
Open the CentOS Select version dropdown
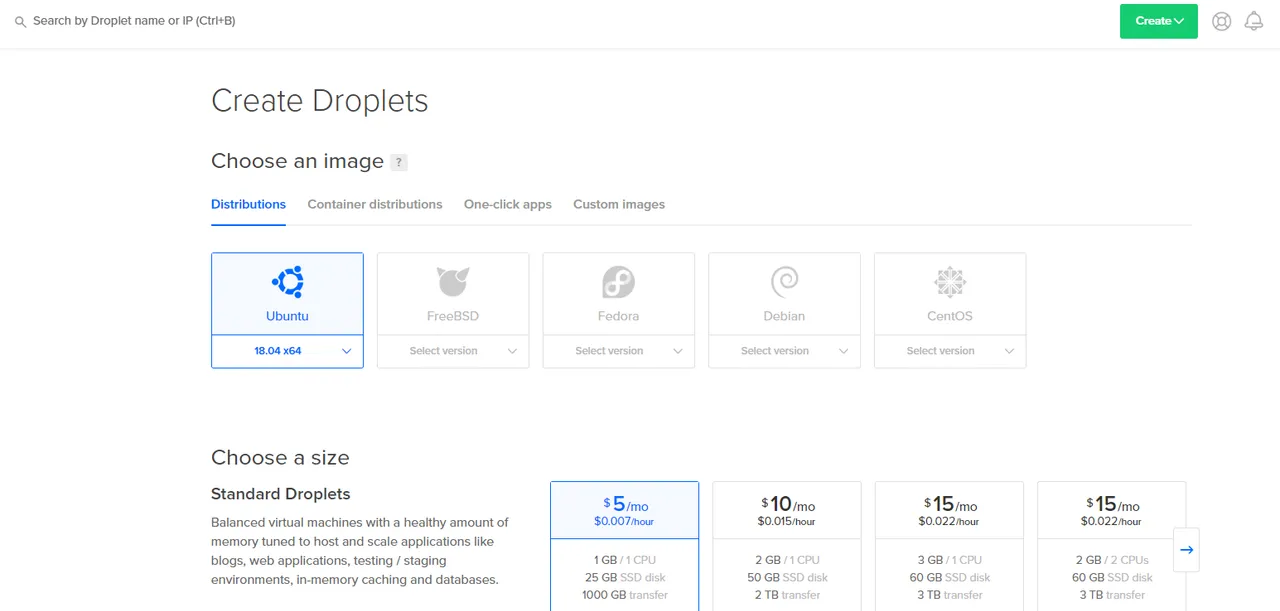(x=950, y=351)
